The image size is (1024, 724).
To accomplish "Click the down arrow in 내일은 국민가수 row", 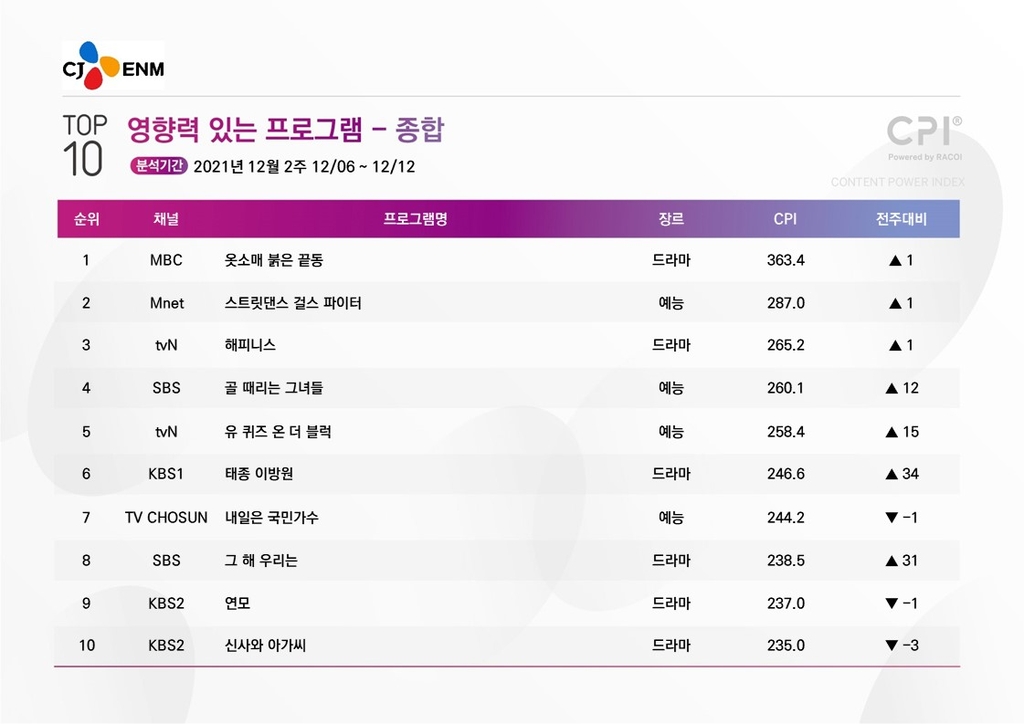I will pos(892,518).
